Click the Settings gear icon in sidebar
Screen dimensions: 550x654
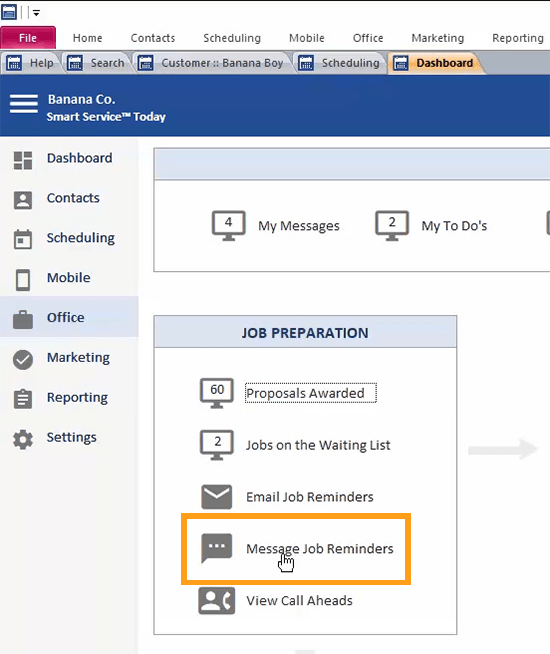point(23,439)
